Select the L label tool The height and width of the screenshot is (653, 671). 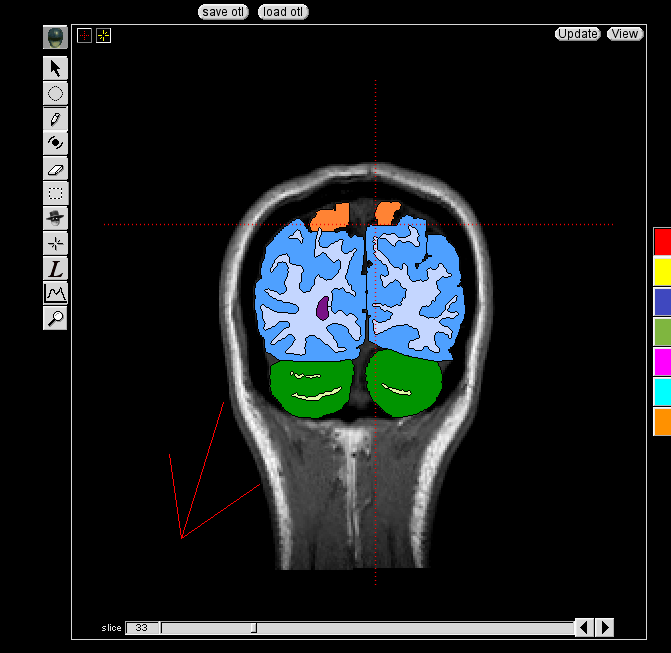[55, 268]
